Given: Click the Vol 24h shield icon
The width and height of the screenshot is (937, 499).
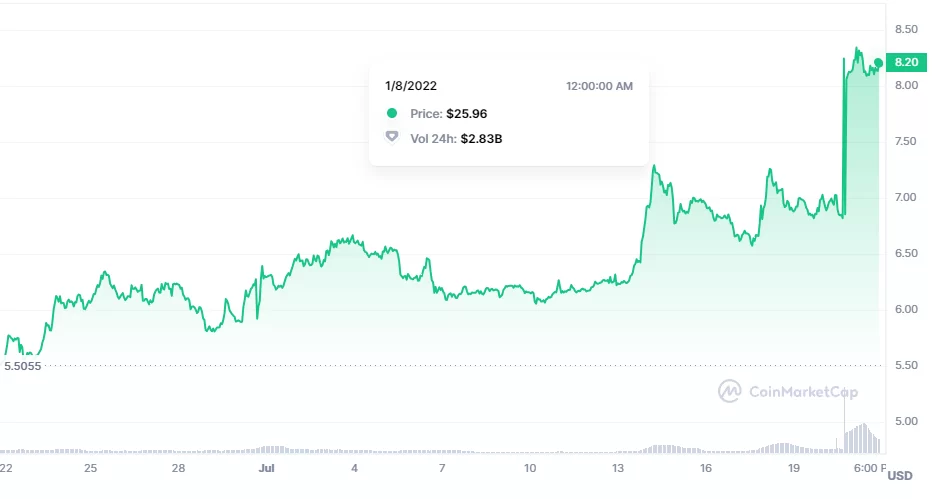Looking at the screenshot, I should pyautogui.click(x=392, y=138).
